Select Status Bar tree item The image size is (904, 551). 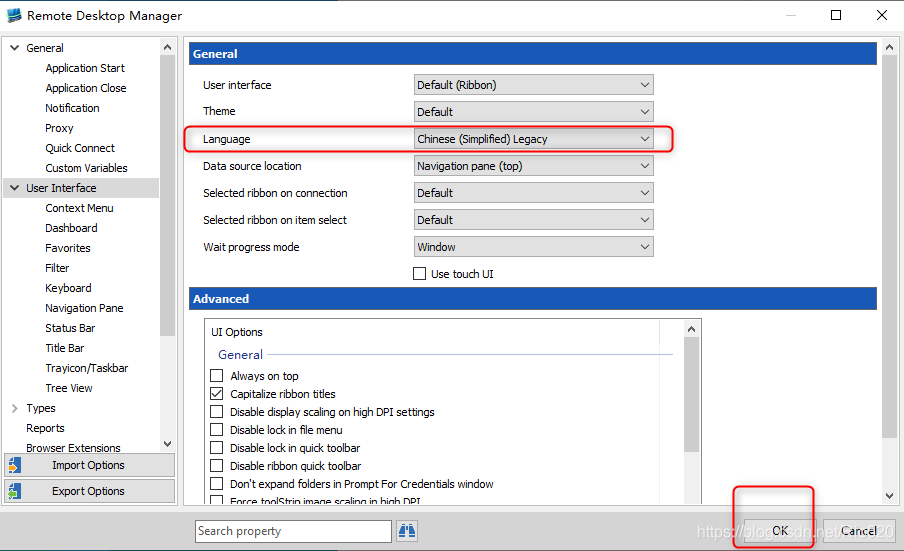tap(70, 328)
